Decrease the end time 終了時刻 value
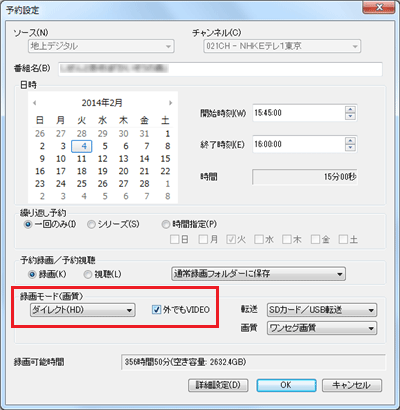The height and width of the screenshot is (410, 400). click(x=350, y=147)
